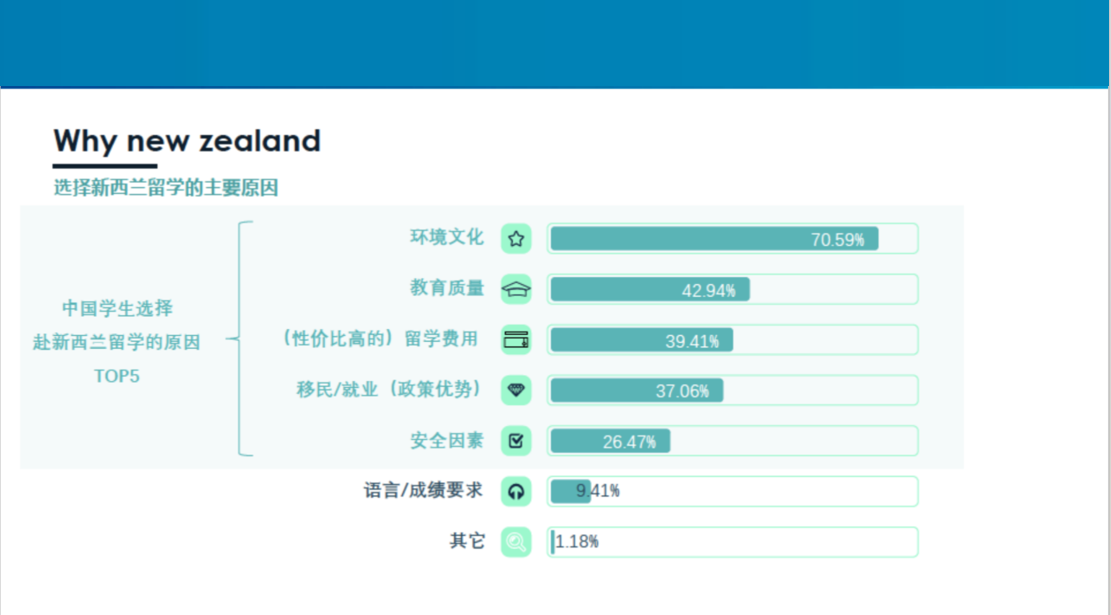Select the 26.47% bar for 安全因素
Screen dimensions: 1111x615
coord(610,441)
